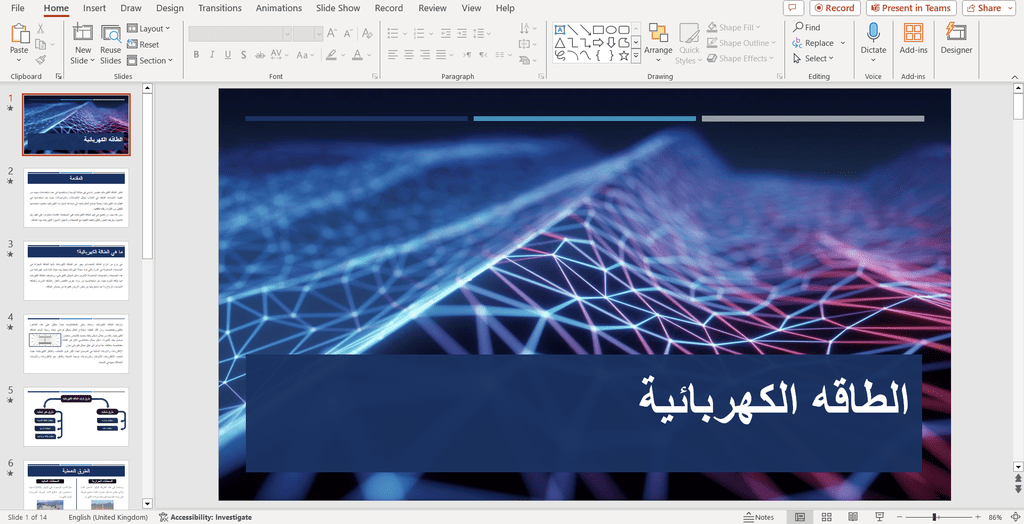Select the Text Box shape
This screenshot has width=1024, height=524.
tap(560, 29)
